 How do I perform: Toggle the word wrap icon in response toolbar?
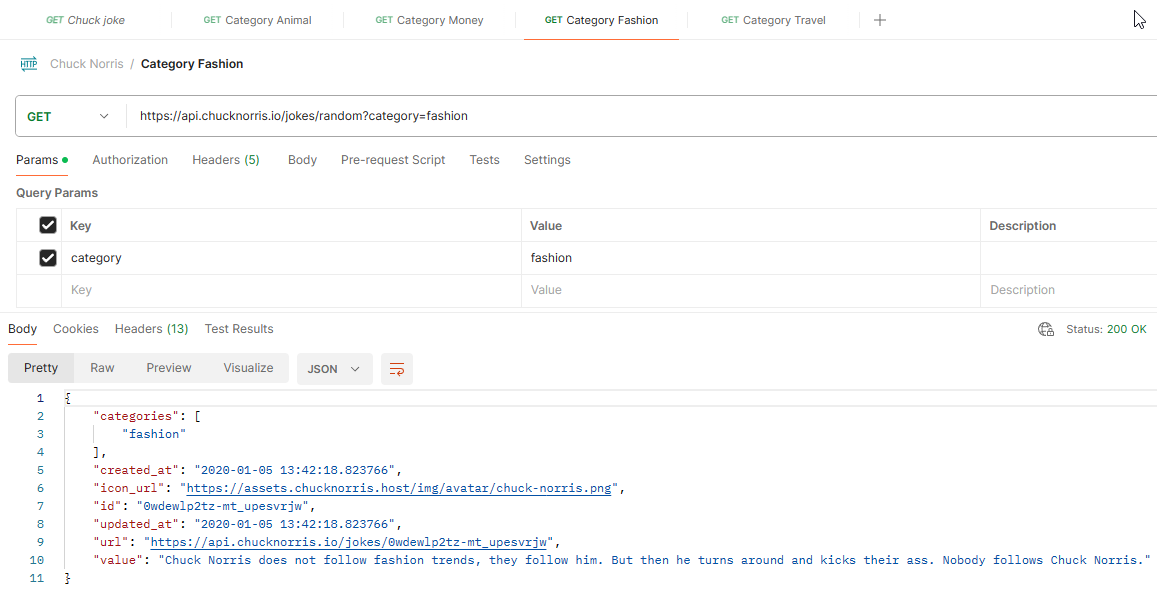click(396, 369)
